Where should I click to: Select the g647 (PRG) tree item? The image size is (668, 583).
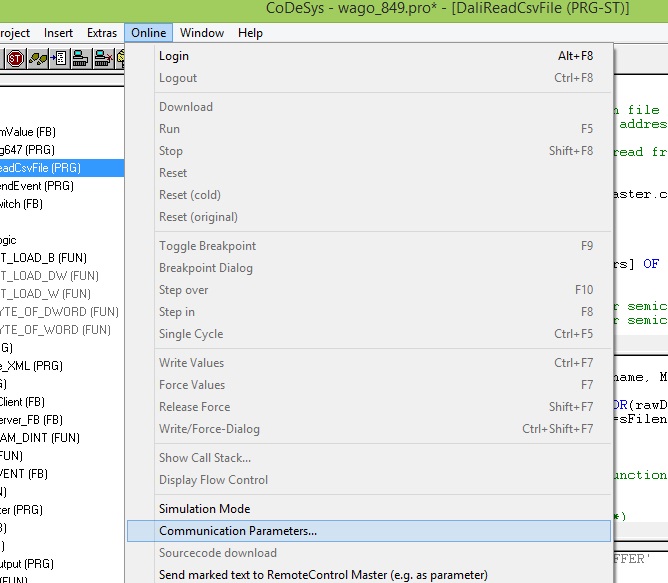tap(27, 150)
